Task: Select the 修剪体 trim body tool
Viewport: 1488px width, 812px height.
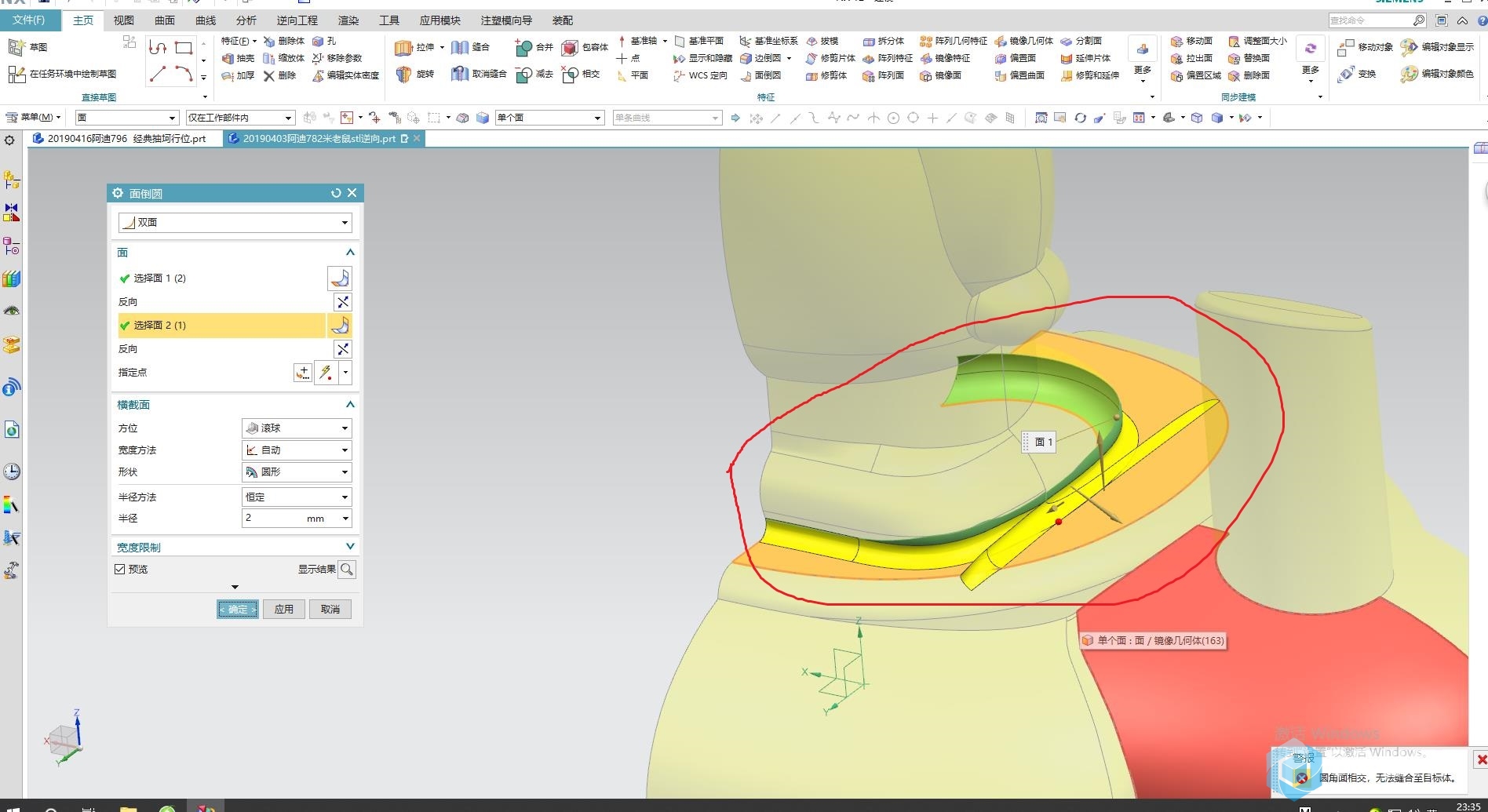Action: pos(826,75)
